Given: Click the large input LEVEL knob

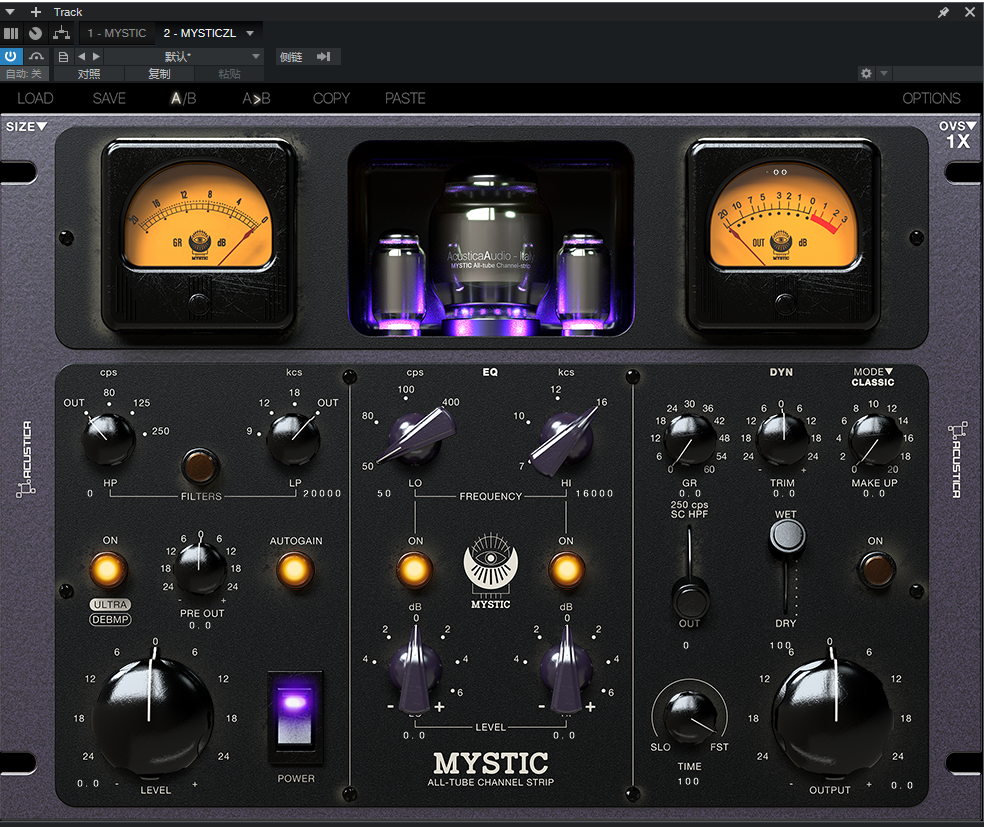Looking at the screenshot, I should pos(152,715).
